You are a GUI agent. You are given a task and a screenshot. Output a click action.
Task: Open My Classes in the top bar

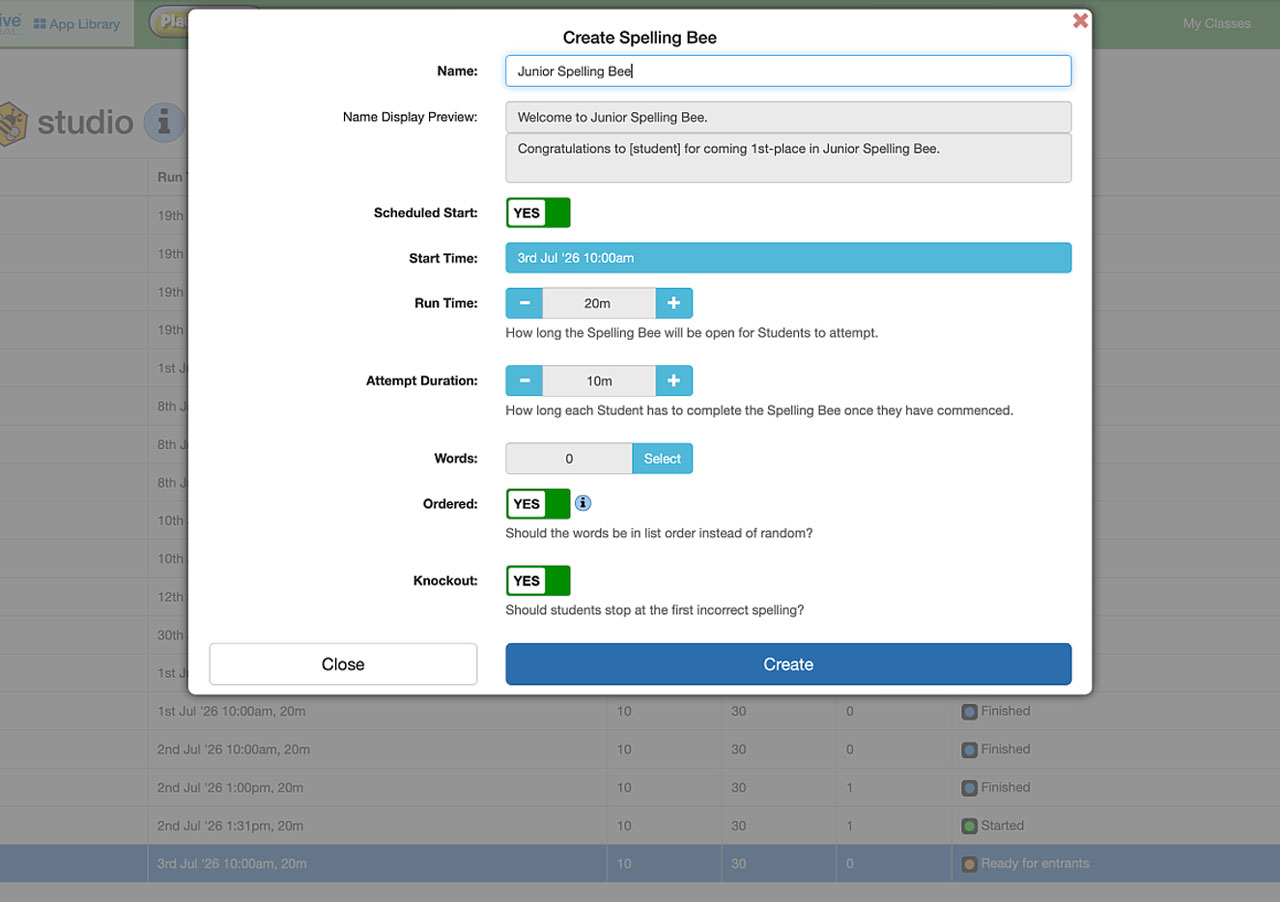pyautogui.click(x=1217, y=23)
